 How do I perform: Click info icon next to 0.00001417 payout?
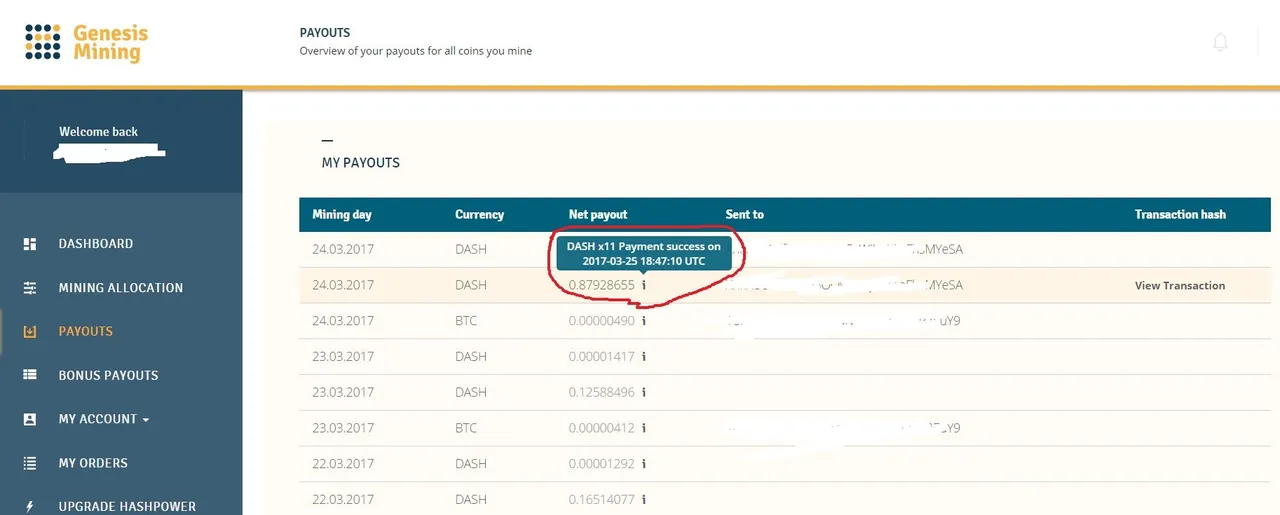point(644,357)
